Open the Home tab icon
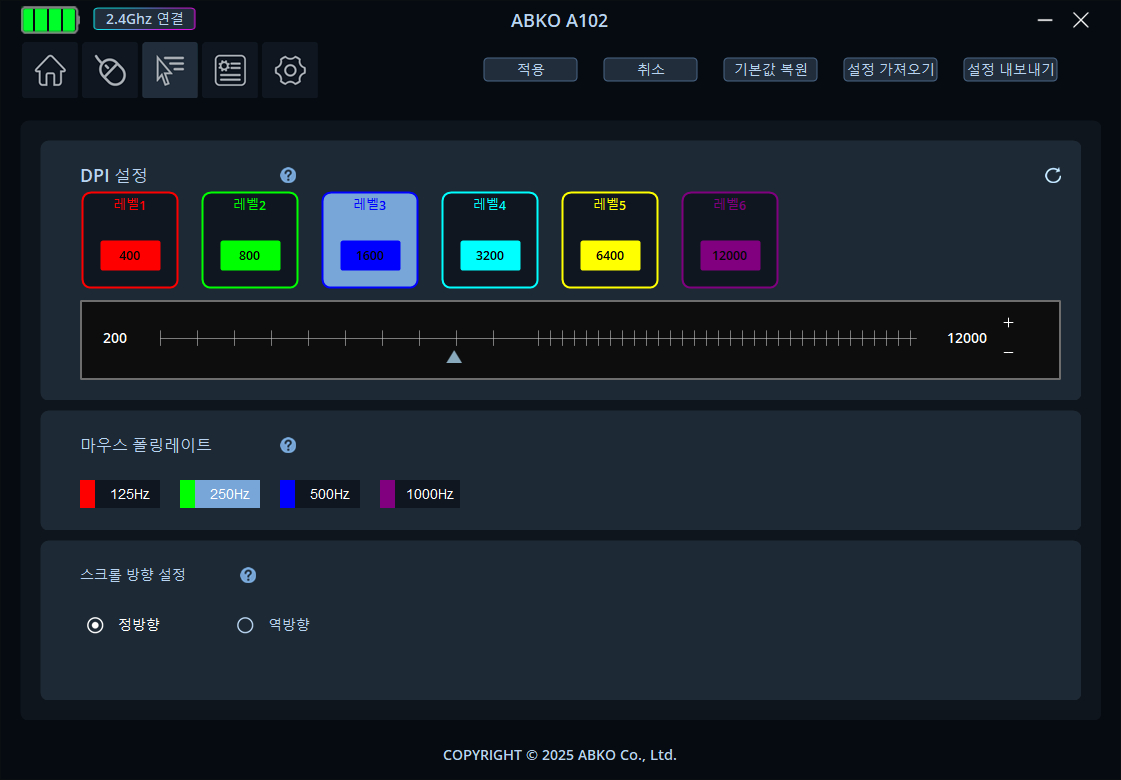The image size is (1121, 780). click(50, 70)
